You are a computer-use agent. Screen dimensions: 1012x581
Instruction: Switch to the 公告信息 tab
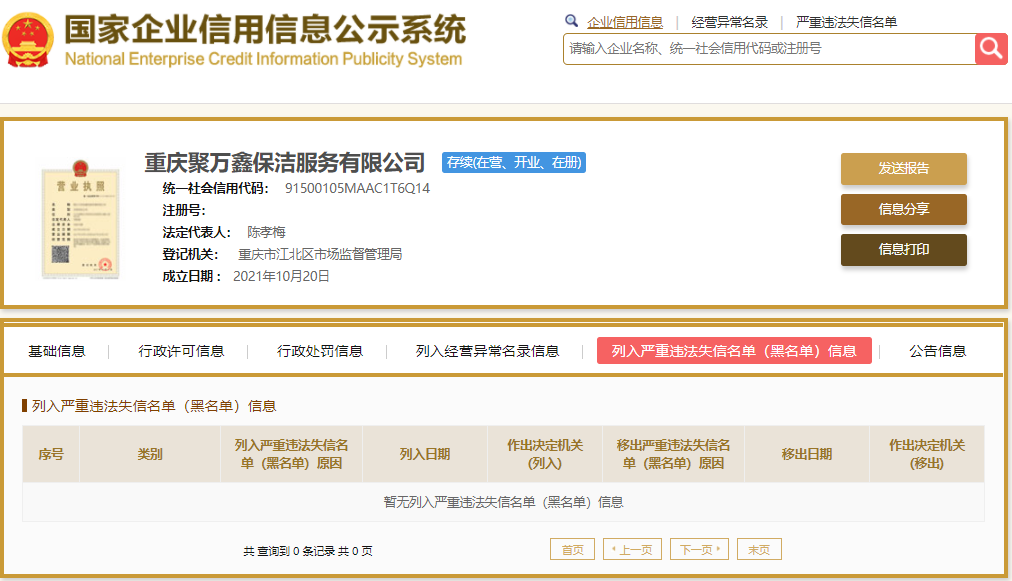point(938,351)
